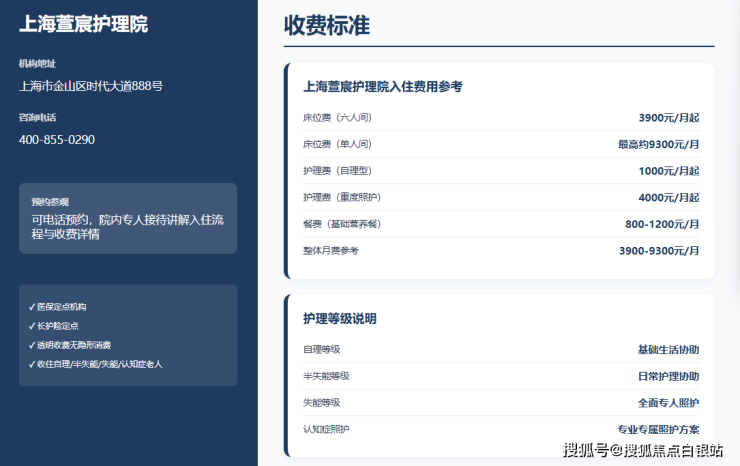Click the 上海萱宸护理院 sidebar title
This screenshot has width=740, height=466.
(x=84, y=24)
